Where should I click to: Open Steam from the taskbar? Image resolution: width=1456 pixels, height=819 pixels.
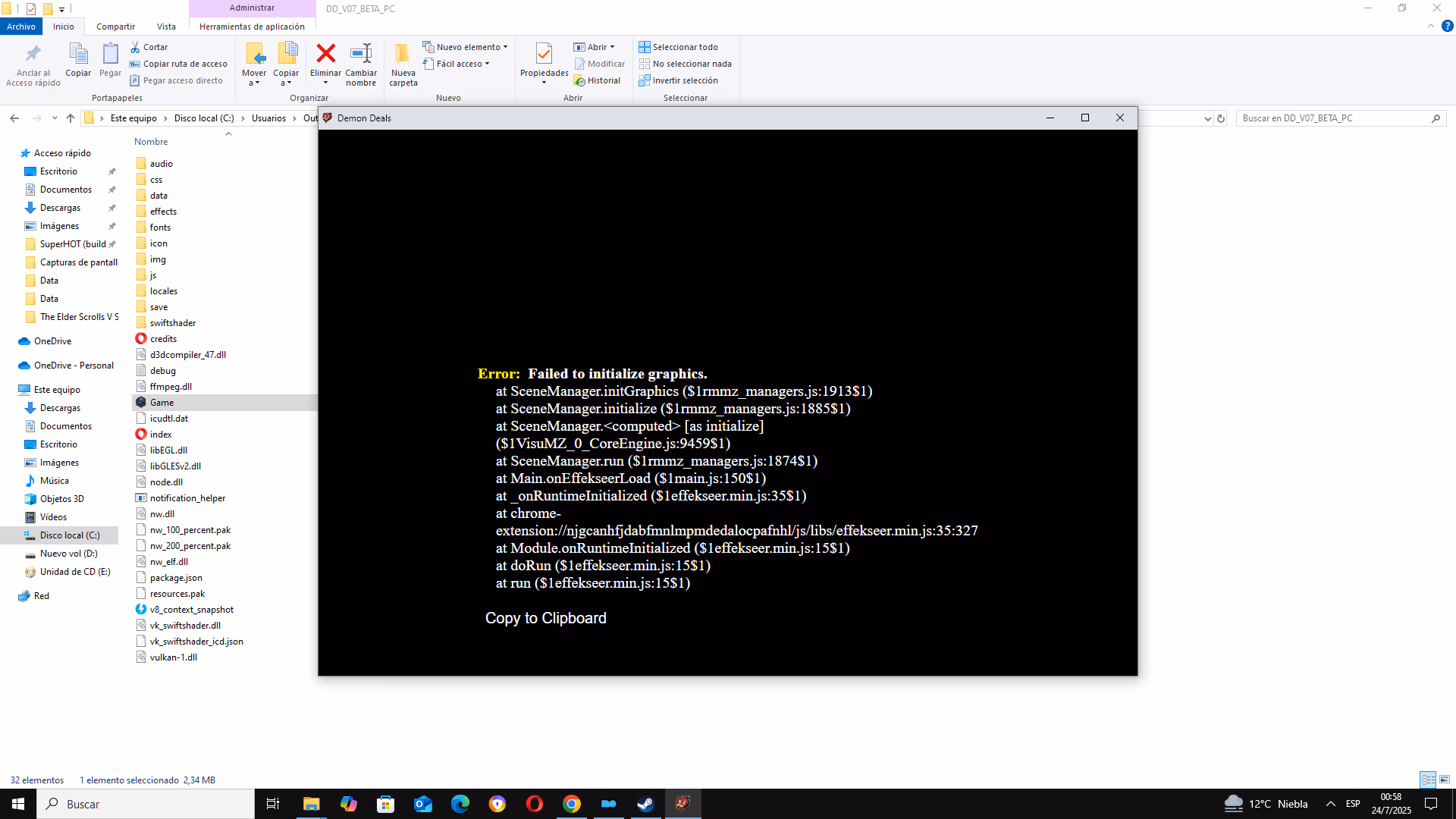pos(645,804)
